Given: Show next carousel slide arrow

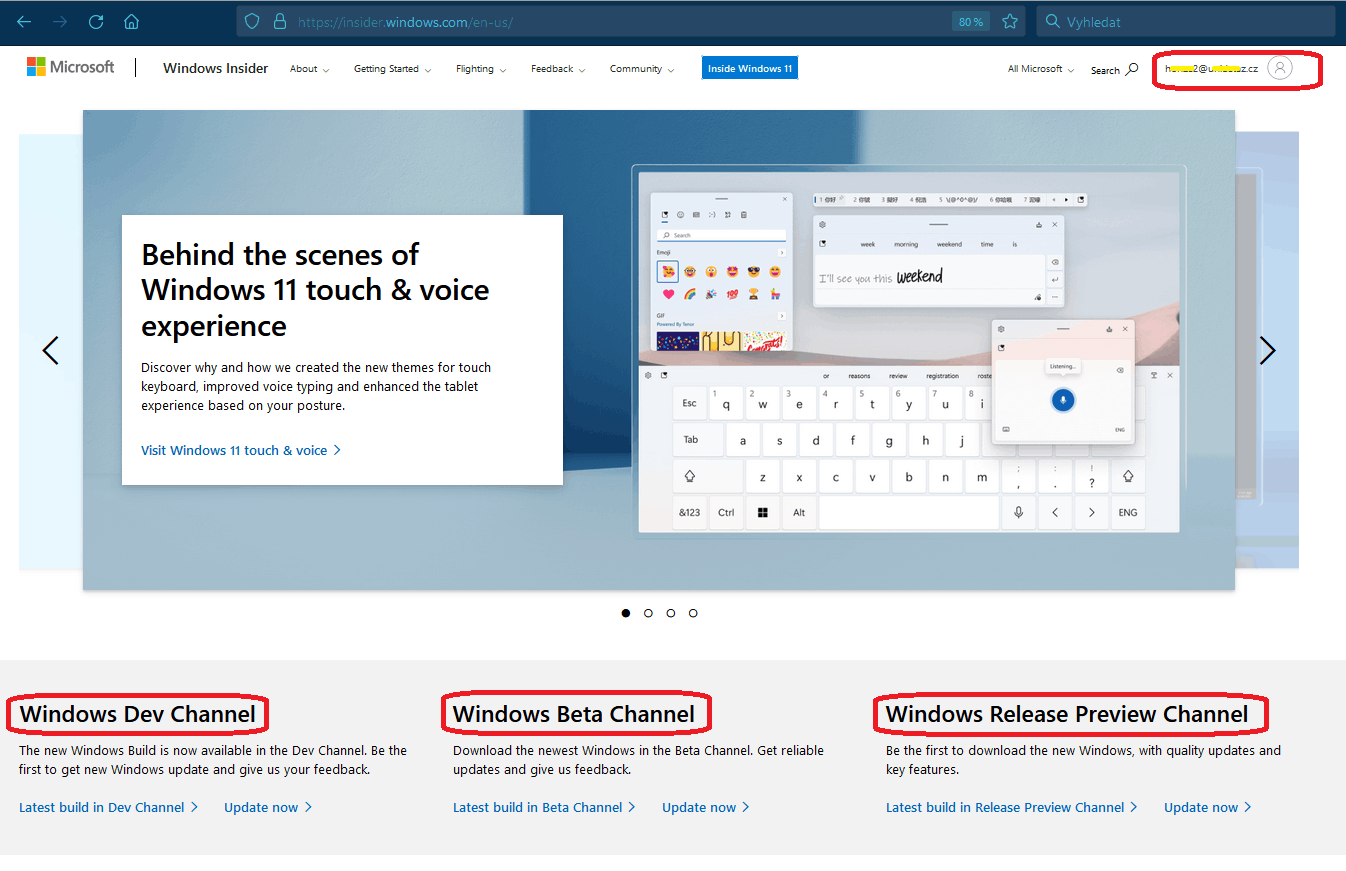Looking at the screenshot, I should point(1267,350).
